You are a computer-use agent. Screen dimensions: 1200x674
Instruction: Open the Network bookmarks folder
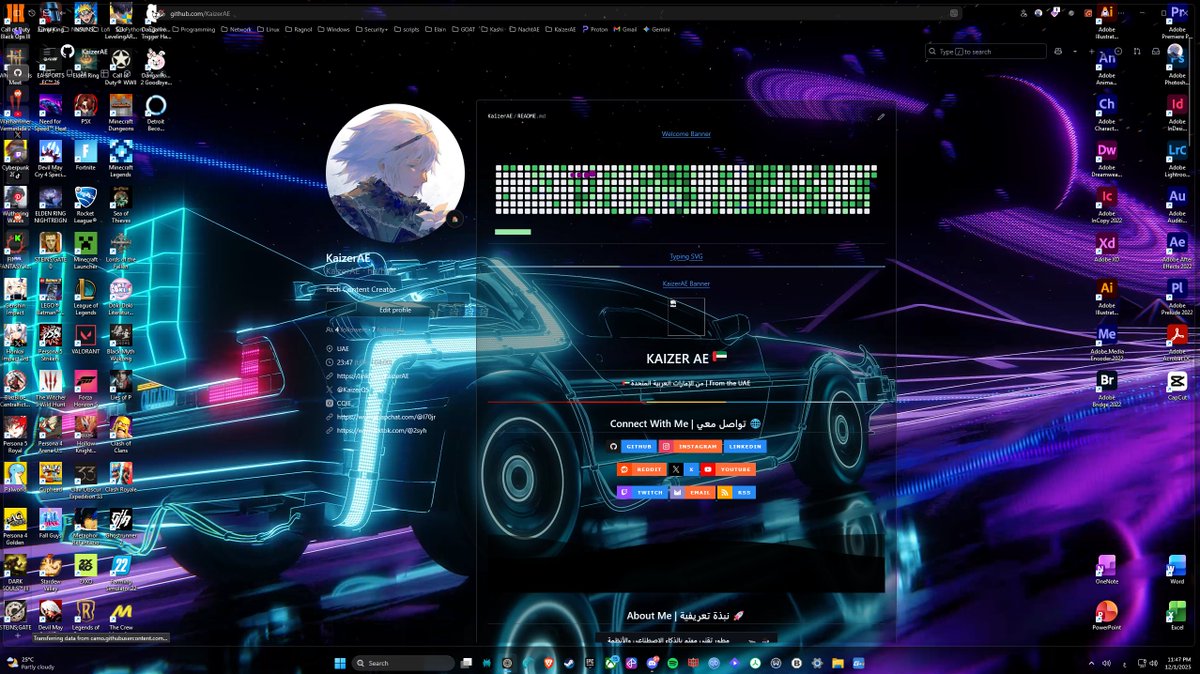(237, 29)
